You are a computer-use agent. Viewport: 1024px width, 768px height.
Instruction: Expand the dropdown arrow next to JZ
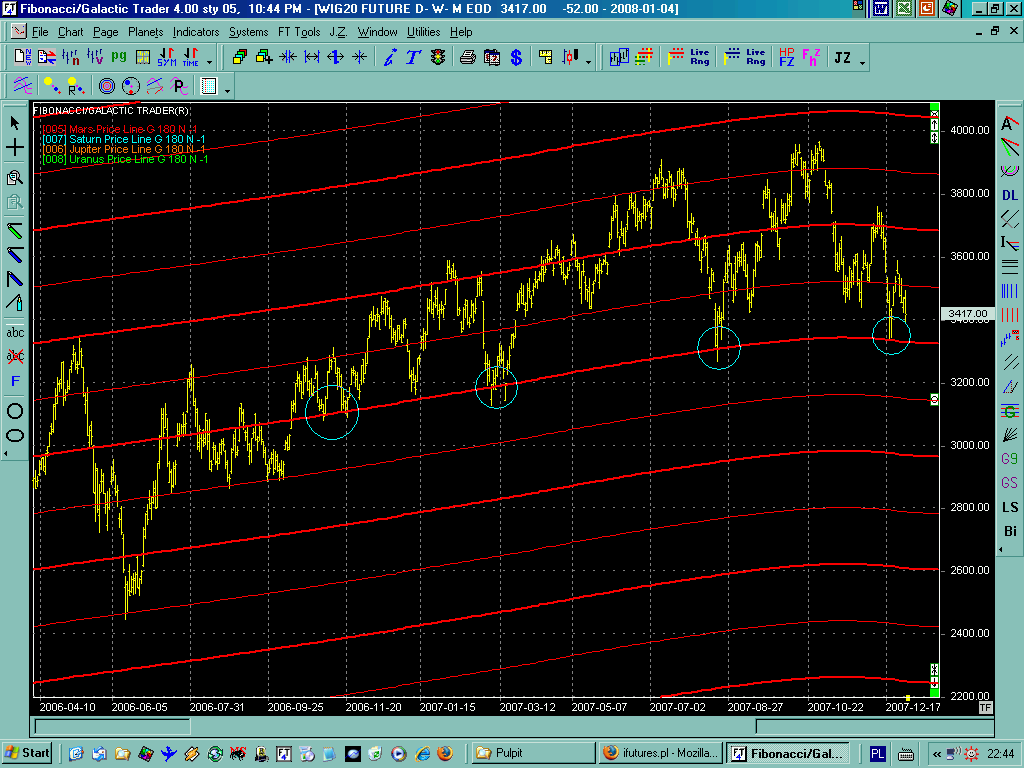click(863, 60)
